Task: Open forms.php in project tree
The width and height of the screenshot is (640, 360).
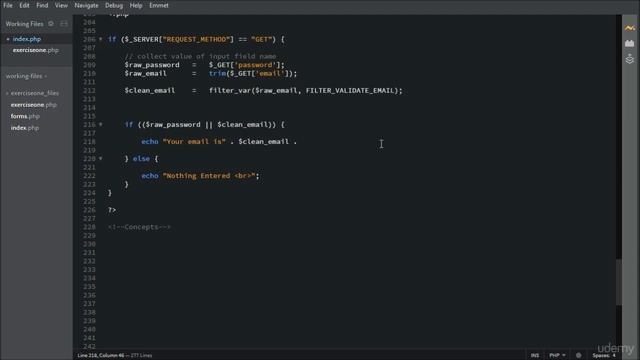Action: (25, 116)
